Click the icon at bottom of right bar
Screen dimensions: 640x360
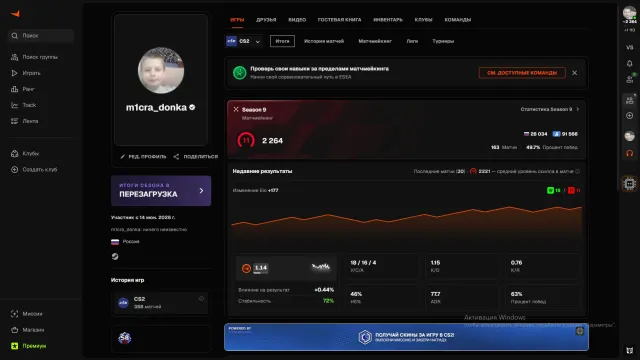pyautogui.click(x=629, y=350)
